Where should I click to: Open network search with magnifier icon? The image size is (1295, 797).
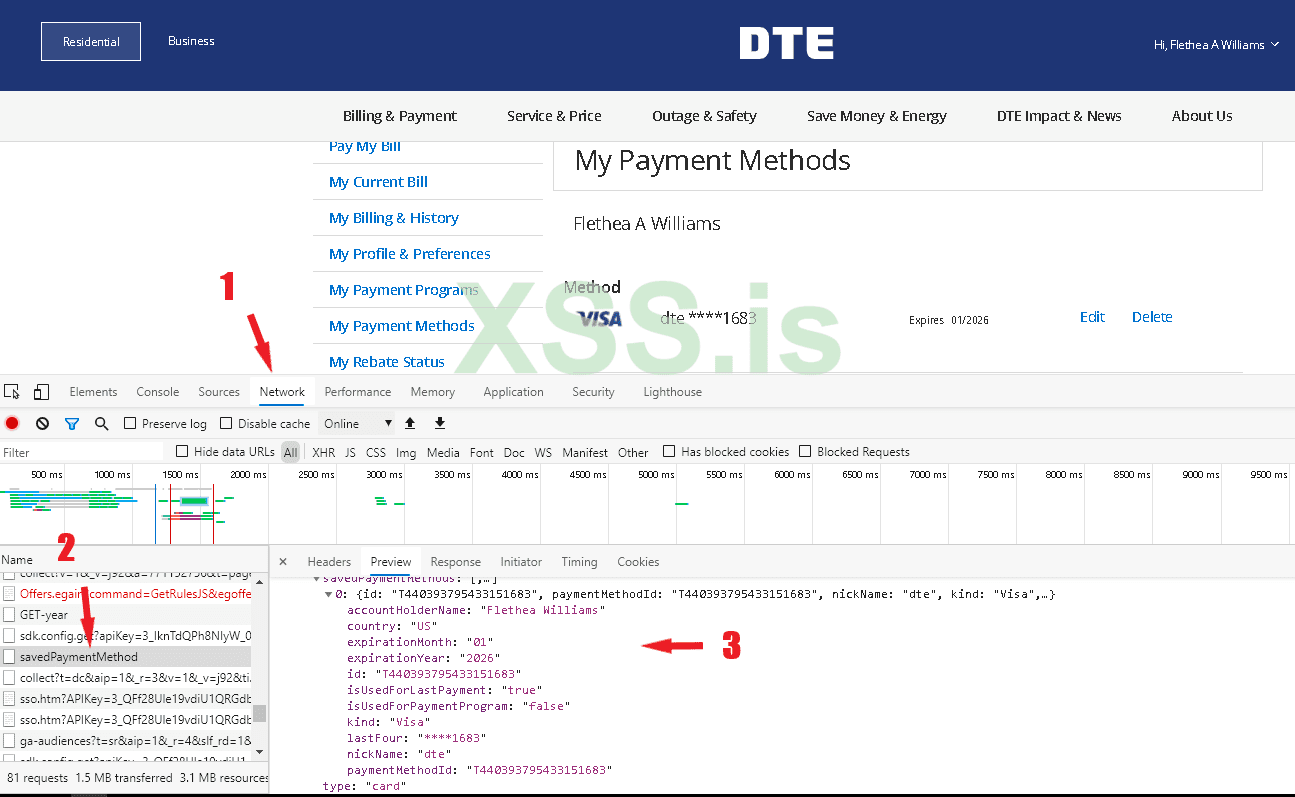[x=101, y=424]
